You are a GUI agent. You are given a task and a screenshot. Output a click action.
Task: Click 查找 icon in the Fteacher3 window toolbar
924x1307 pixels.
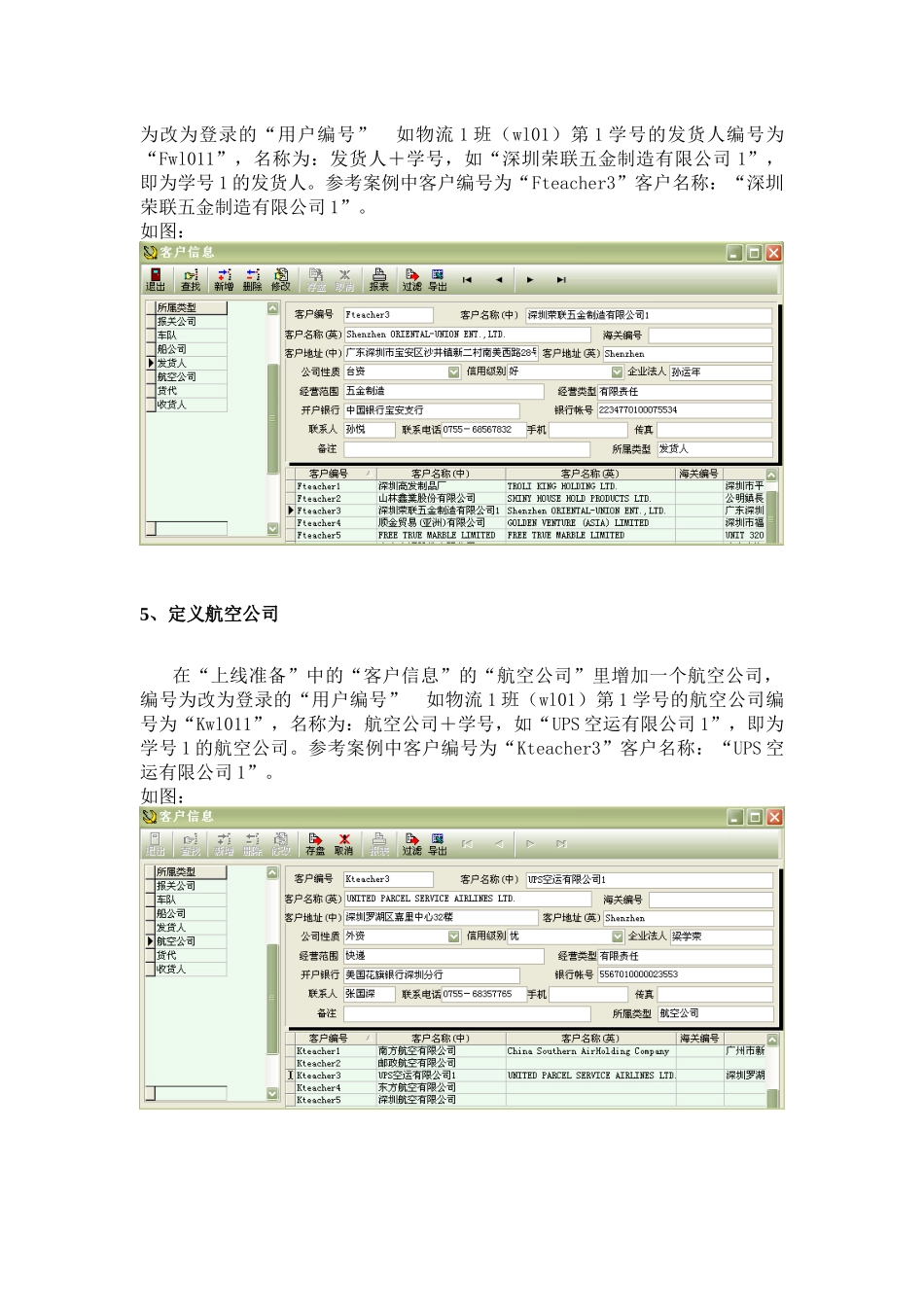[x=190, y=279]
